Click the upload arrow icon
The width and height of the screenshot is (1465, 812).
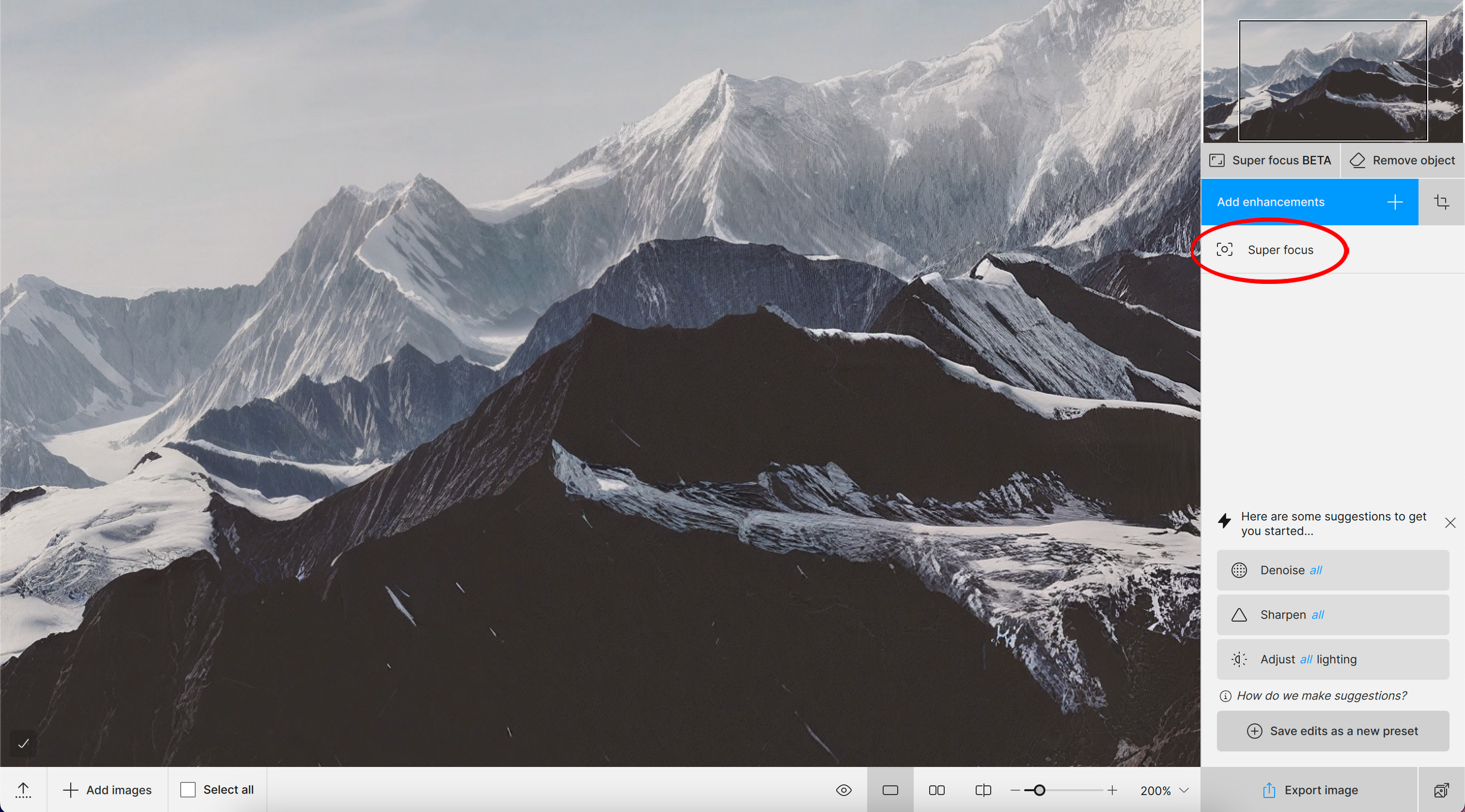(23, 790)
